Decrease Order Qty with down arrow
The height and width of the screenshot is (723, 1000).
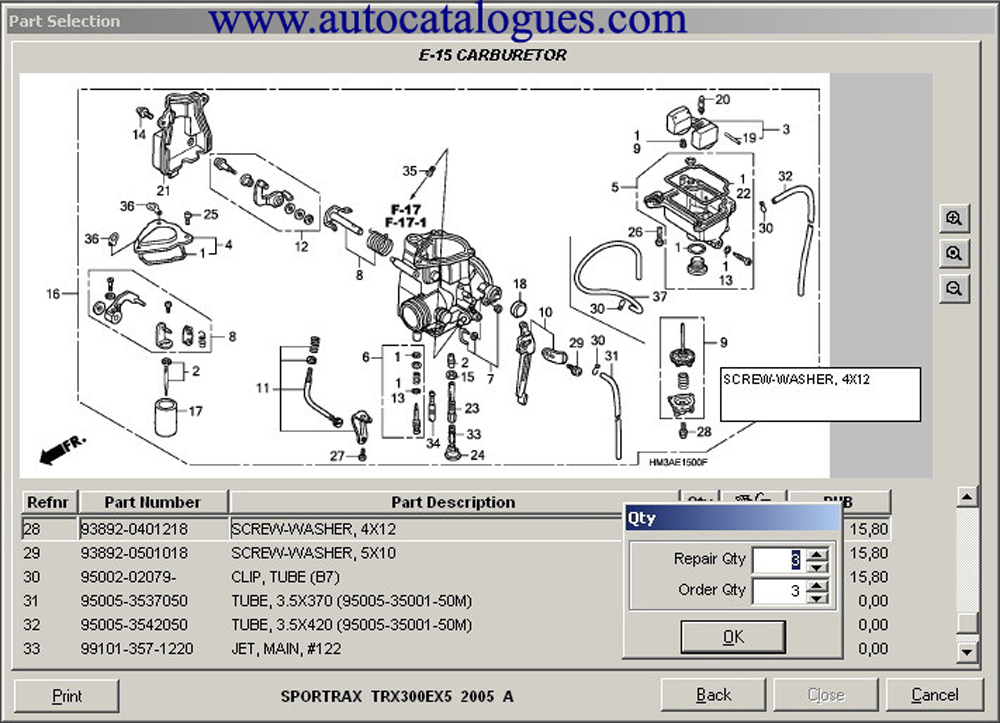click(x=817, y=598)
